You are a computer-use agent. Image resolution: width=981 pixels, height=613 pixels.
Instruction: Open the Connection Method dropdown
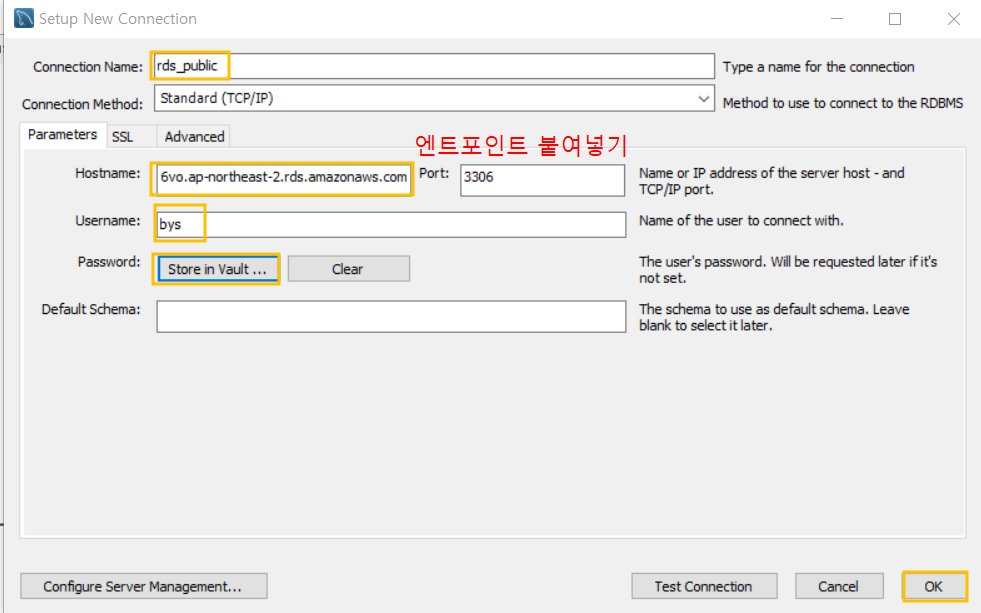434,98
